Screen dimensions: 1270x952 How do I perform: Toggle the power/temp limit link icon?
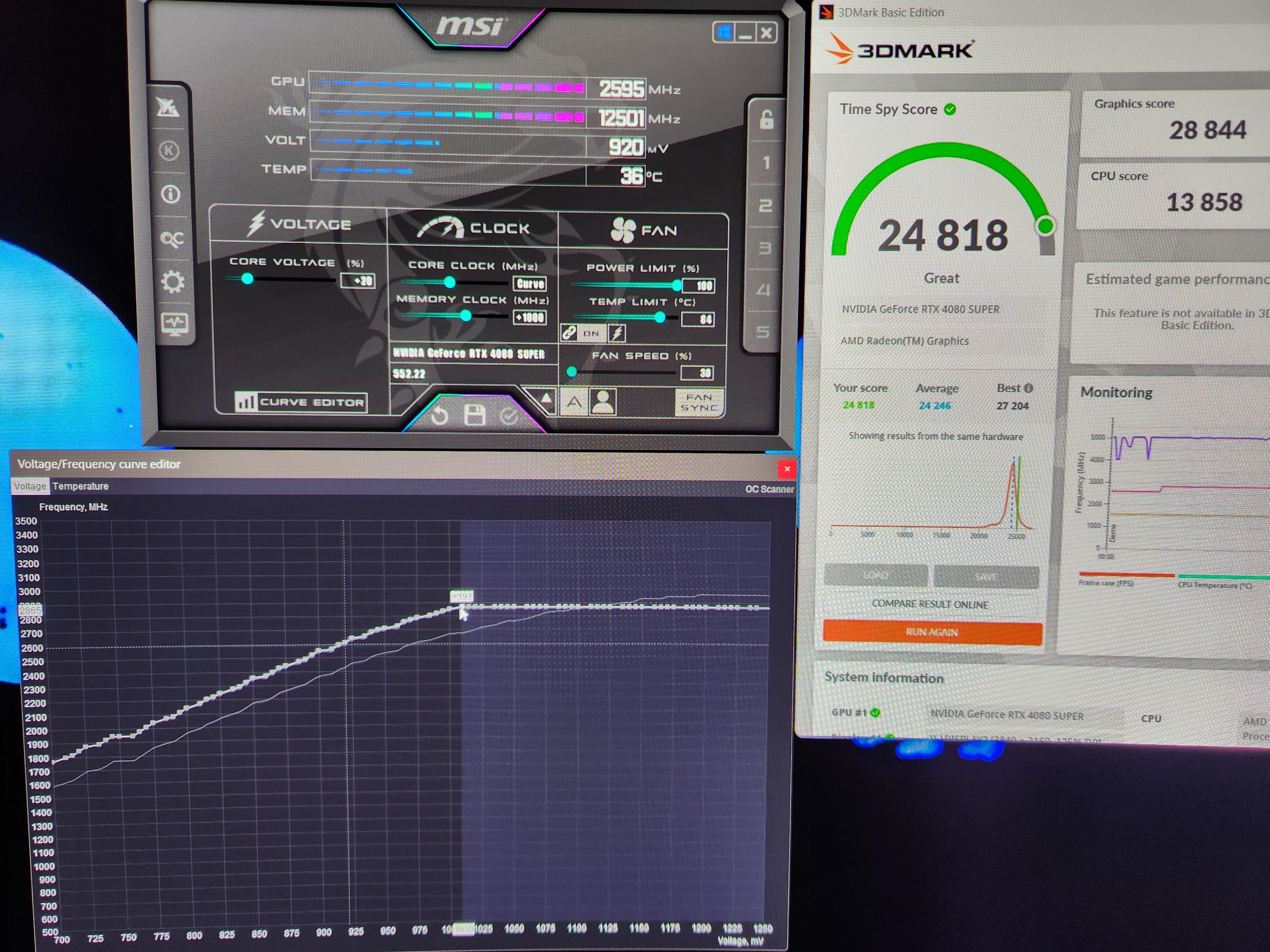point(569,333)
